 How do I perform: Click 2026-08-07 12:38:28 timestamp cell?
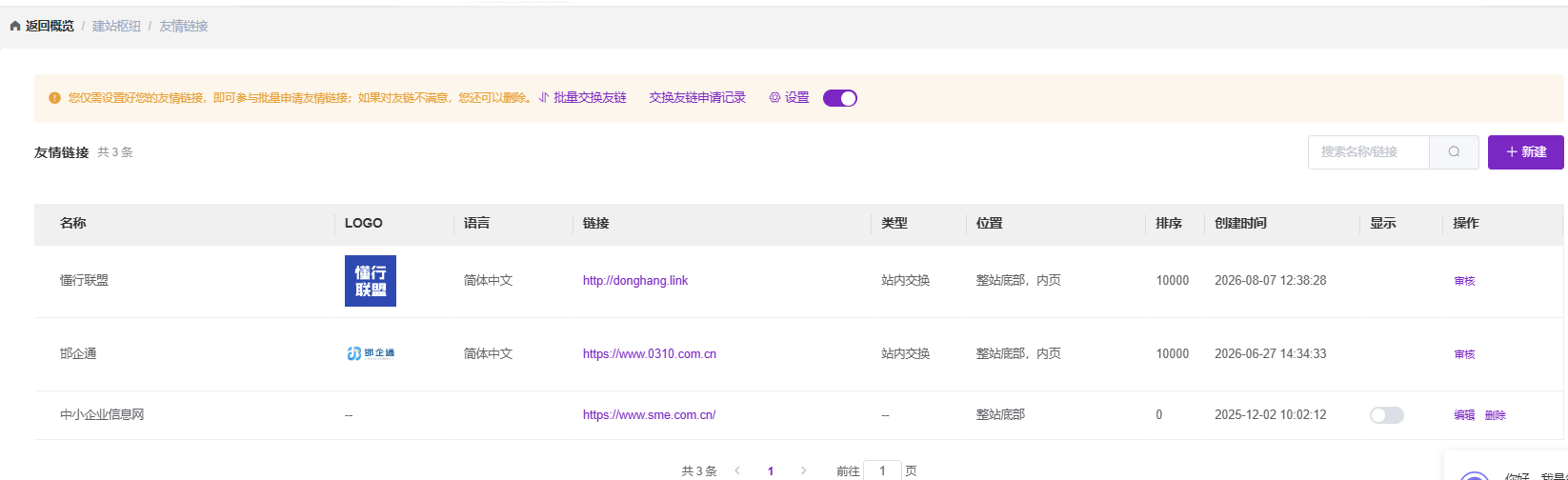[x=1270, y=281]
